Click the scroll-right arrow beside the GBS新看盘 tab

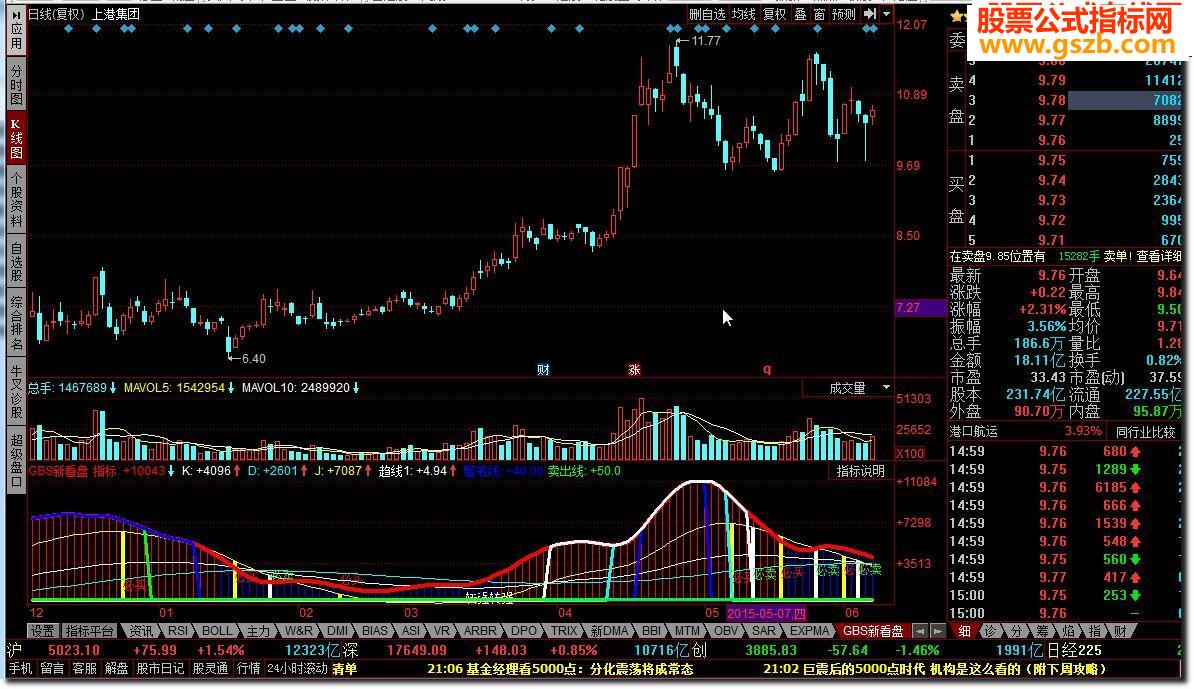(937, 631)
